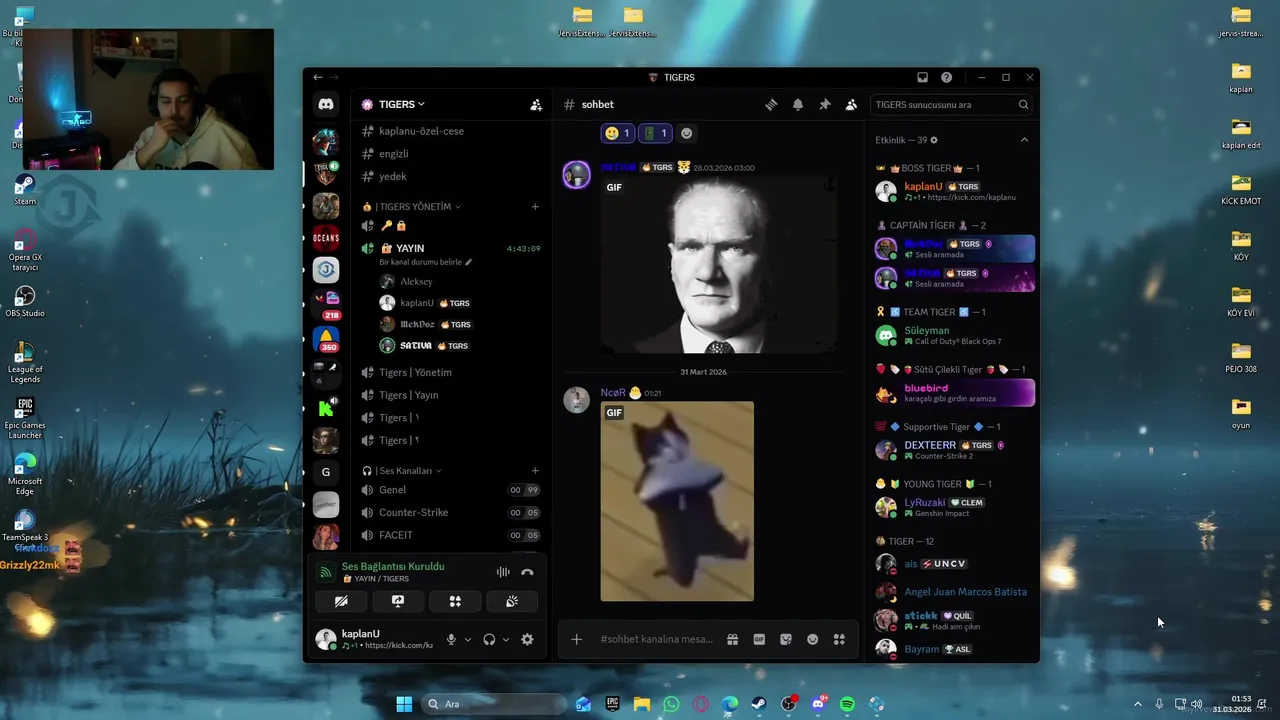The height and width of the screenshot is (720, 1280).
Task: Open microphone input options arrow
Action: (467, 640)
